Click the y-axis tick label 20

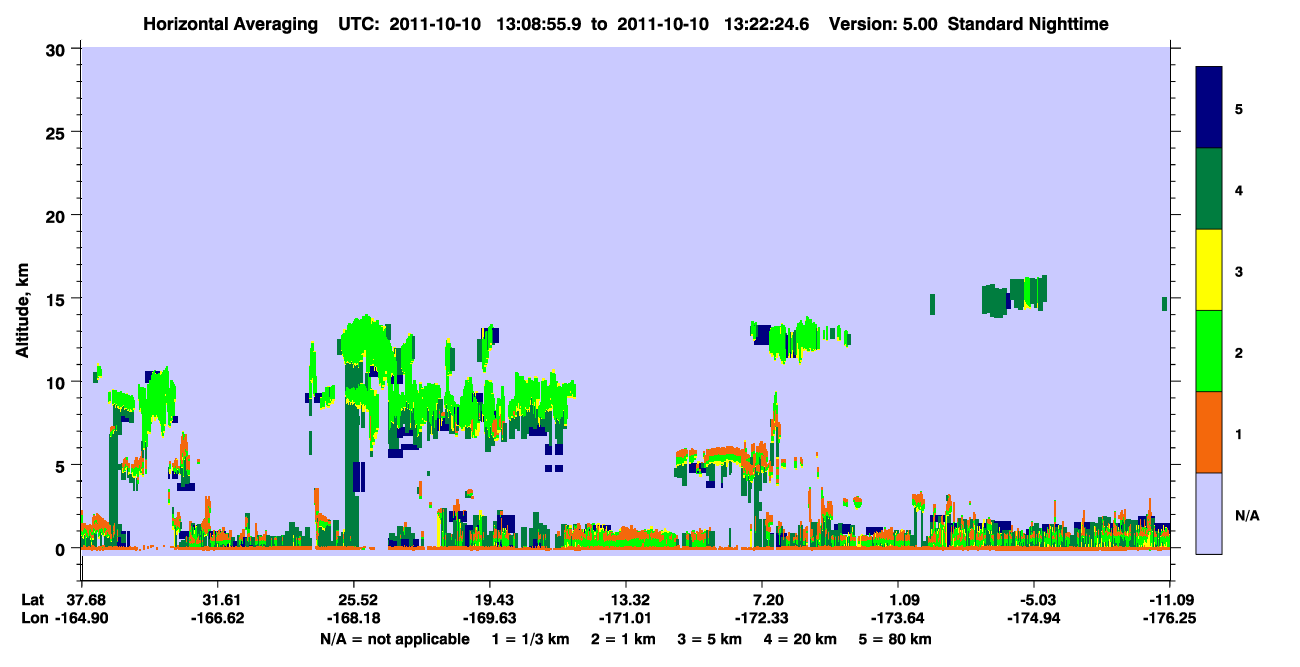(x=58, y=215)
